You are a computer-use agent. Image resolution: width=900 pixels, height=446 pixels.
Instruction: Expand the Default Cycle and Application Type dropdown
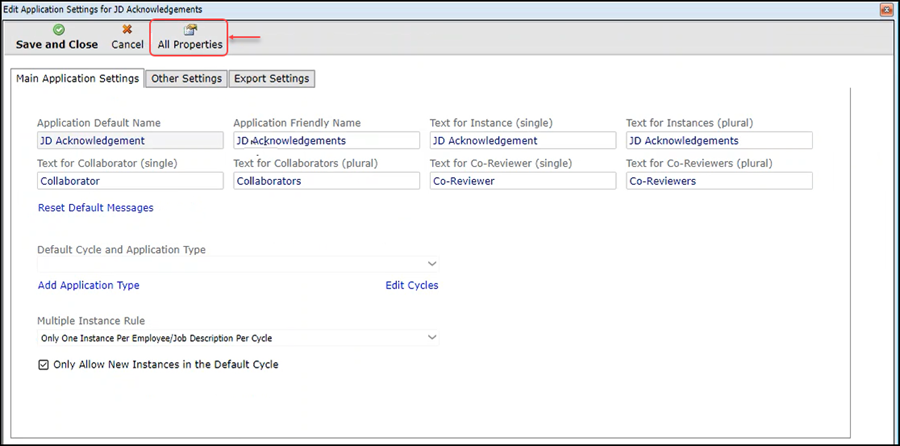pos(432,263)
